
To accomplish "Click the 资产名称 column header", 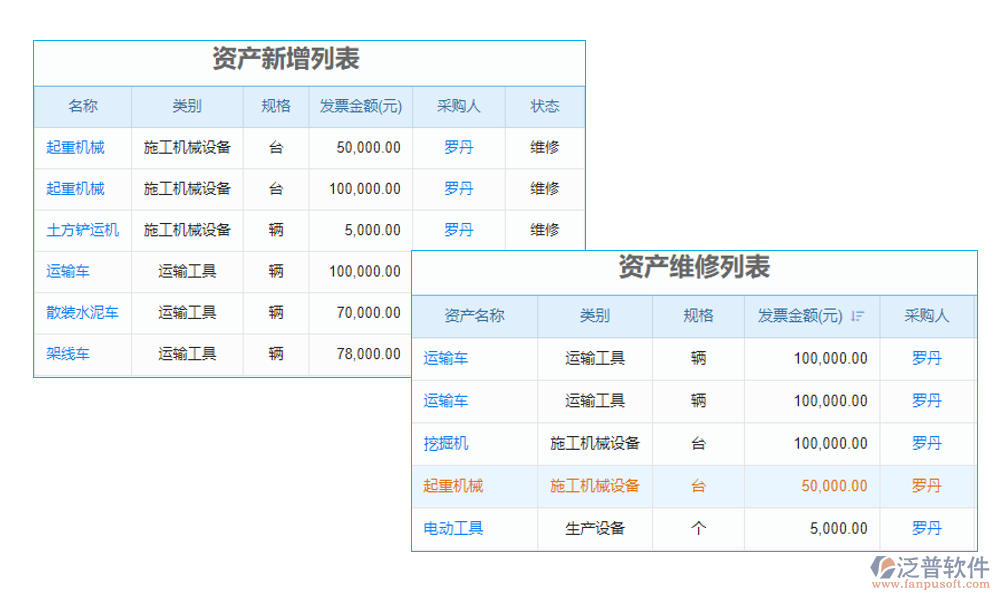I will (476, 316).
